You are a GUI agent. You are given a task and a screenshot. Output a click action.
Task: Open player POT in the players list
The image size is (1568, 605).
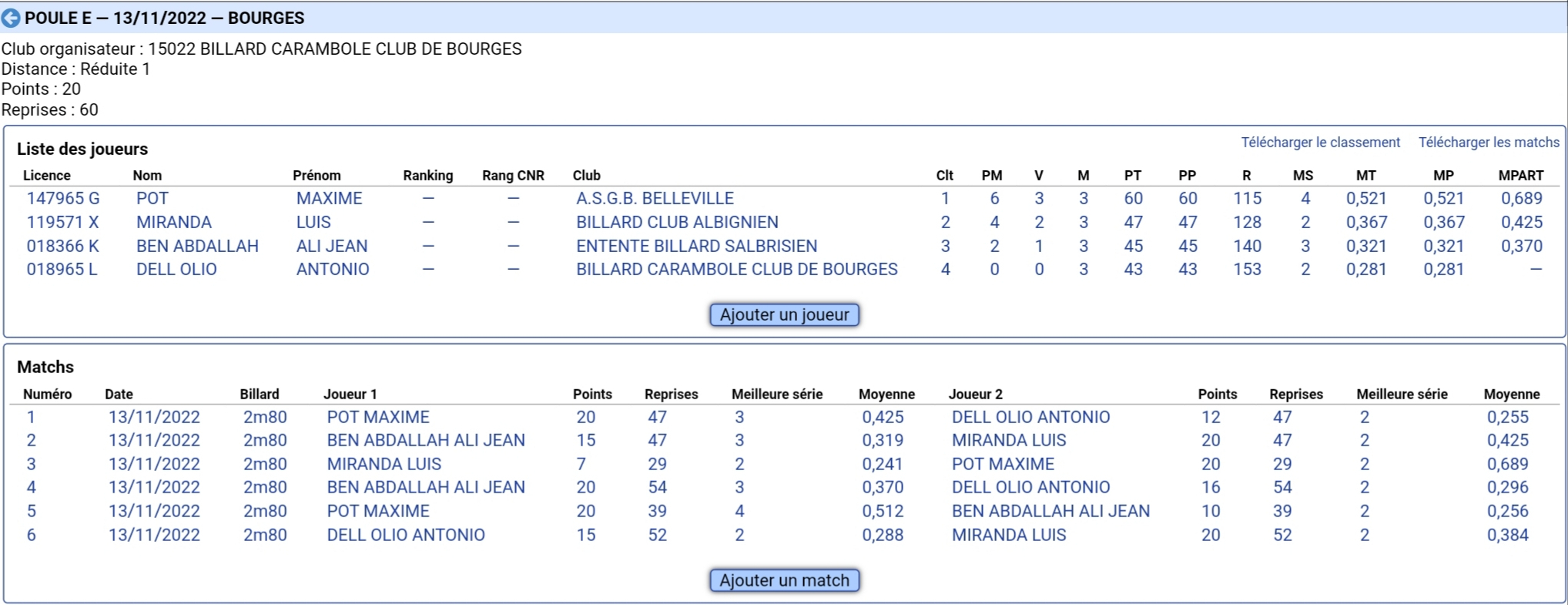click(x=152, y=198)
